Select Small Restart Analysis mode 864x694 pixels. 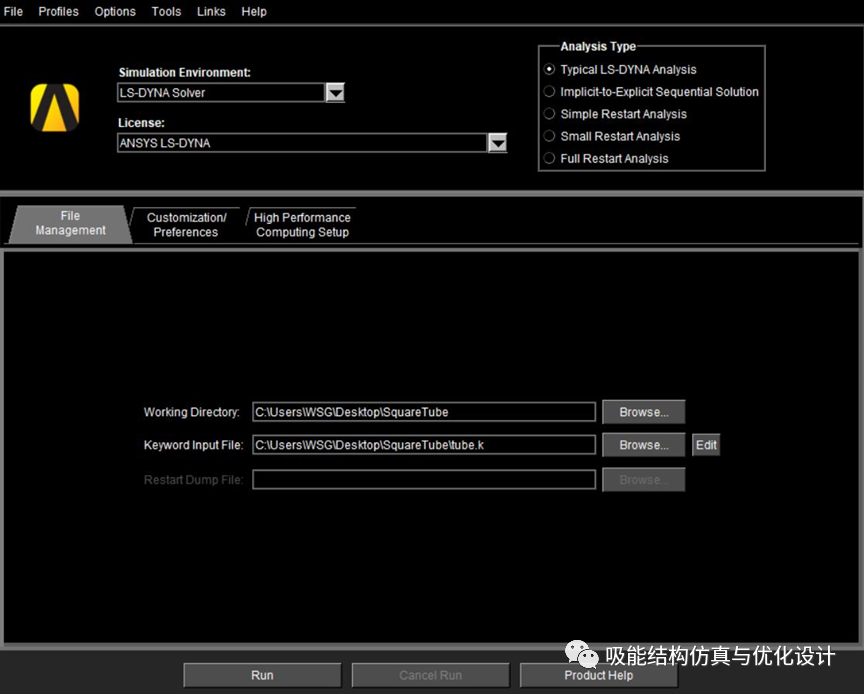coord(549,136)
